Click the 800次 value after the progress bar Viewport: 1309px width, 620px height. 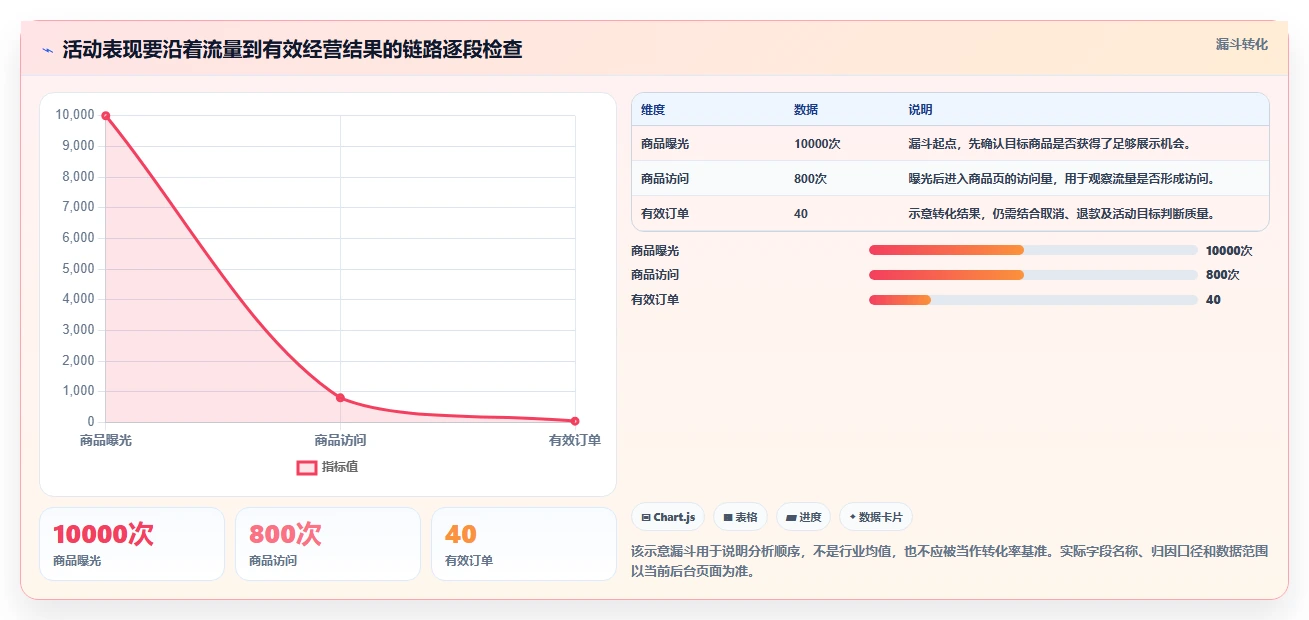pyautogui.click(x=1222, y=275)
